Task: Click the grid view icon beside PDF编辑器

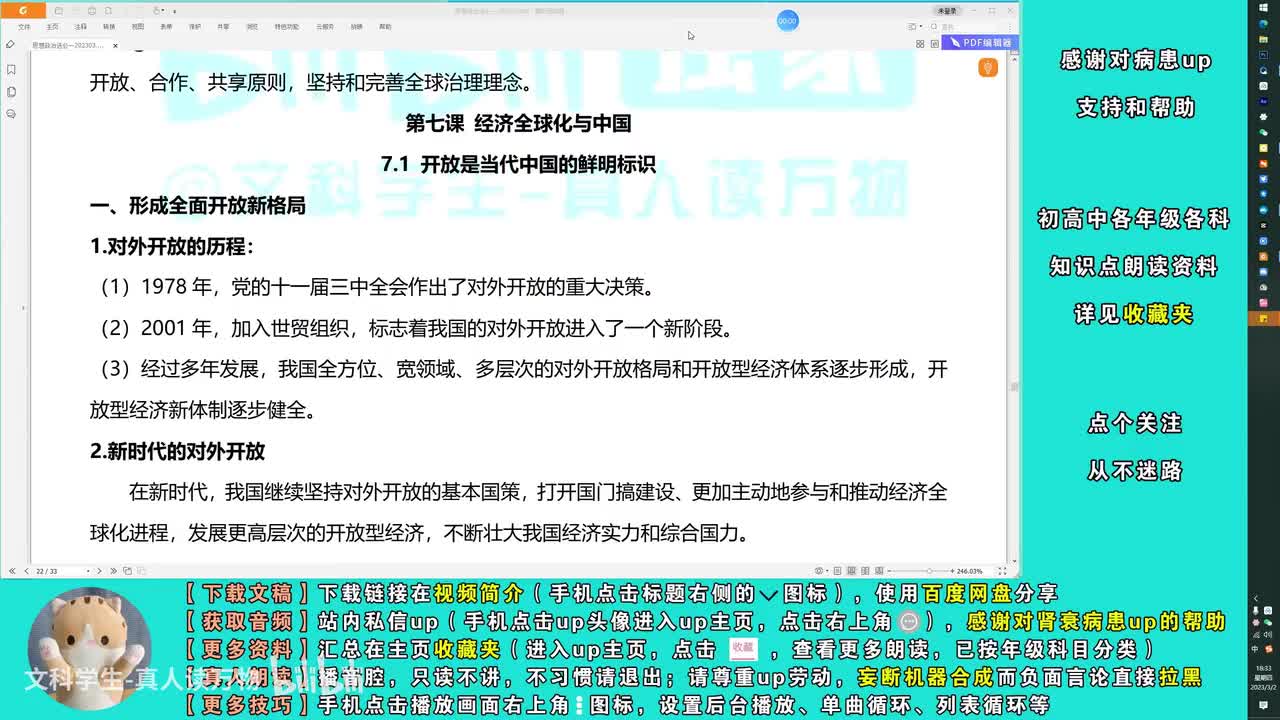Action: point(920,44)
